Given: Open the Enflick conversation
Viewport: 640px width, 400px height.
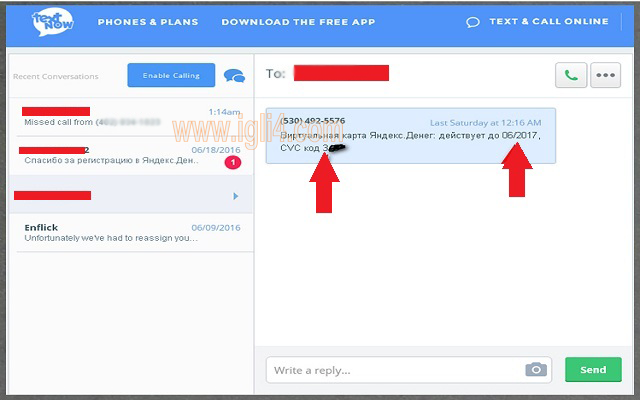Looking at the screenshot, I should pos(131,233).
